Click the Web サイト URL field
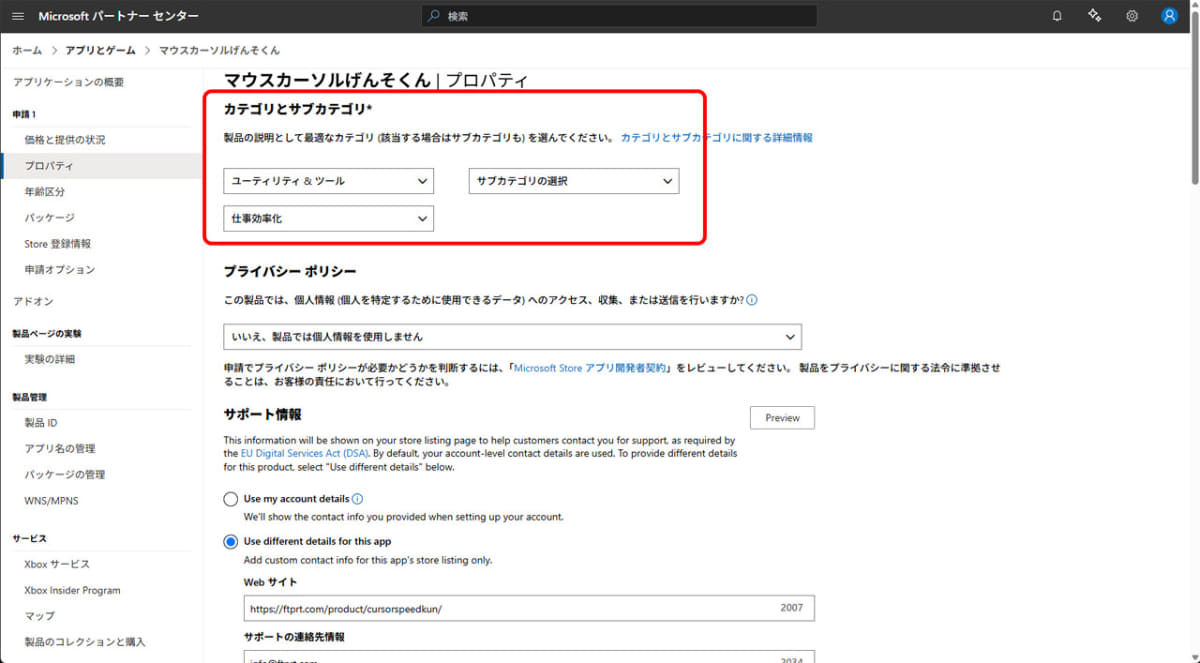 pyautogui.click(x=529, y=608)
